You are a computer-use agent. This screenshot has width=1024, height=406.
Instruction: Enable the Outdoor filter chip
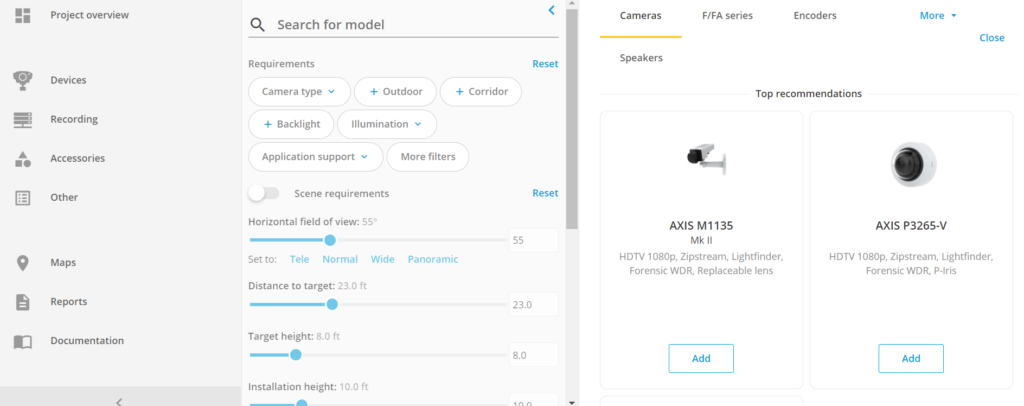(396, 92)
